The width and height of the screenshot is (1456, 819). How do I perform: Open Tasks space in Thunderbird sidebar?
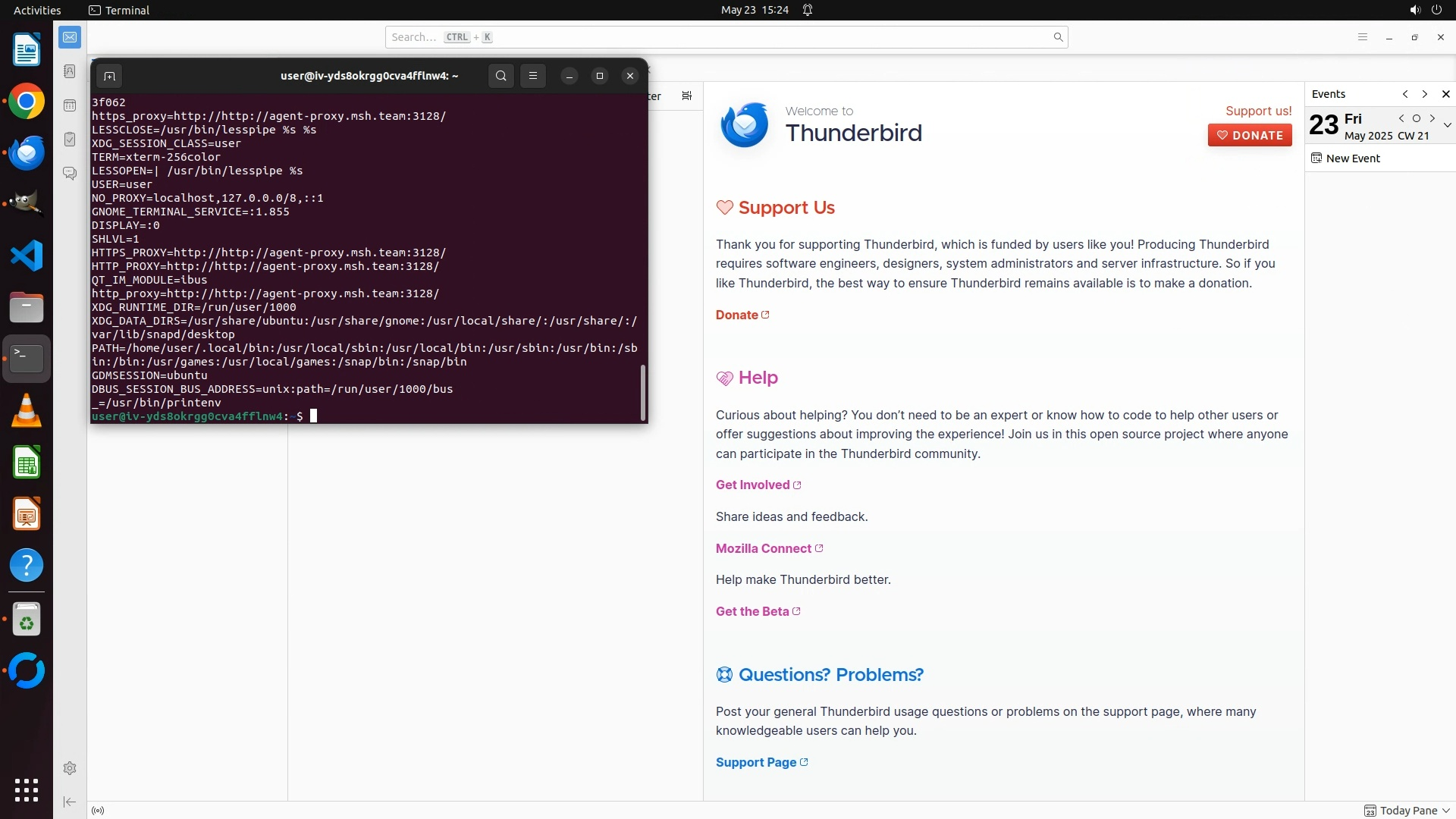point(70,140)
